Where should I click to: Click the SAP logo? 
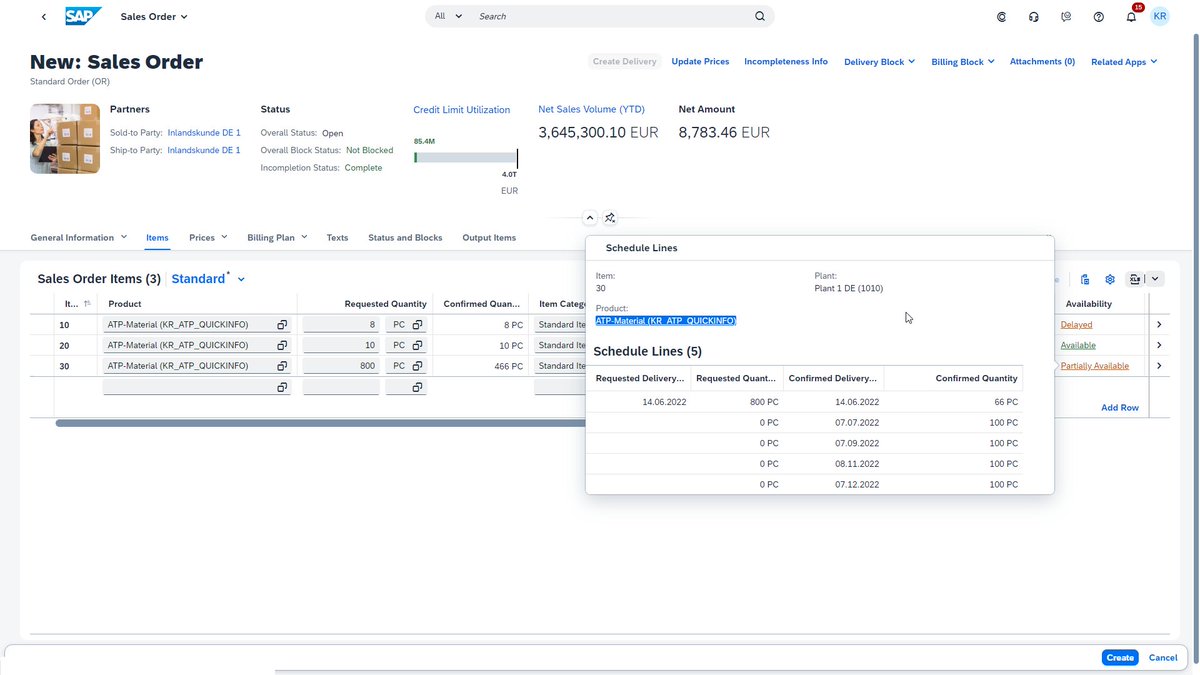click(x=83, y=16)
